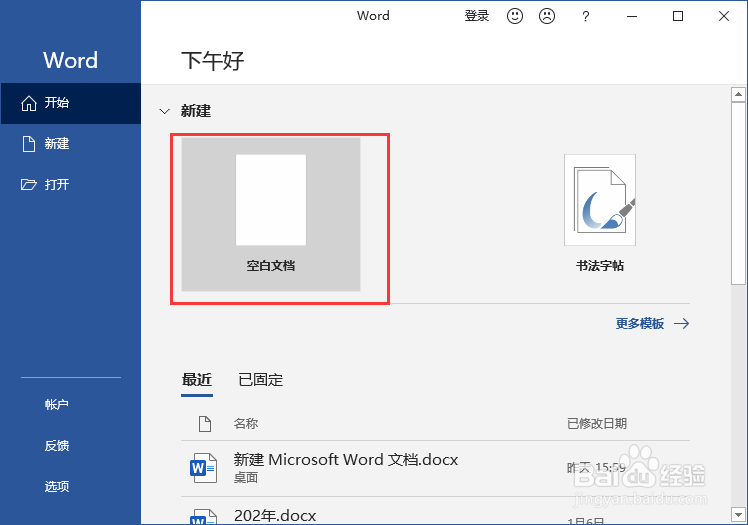Open the 打开 page in sidebar
Image resolution: width=748 pixels, height=525 pixels.
[71, 185]
